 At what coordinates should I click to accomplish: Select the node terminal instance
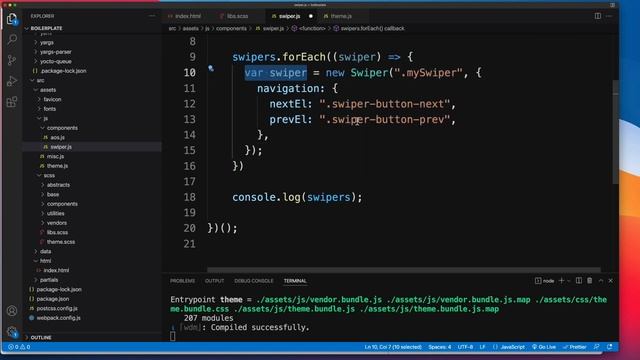click(544, 281)
